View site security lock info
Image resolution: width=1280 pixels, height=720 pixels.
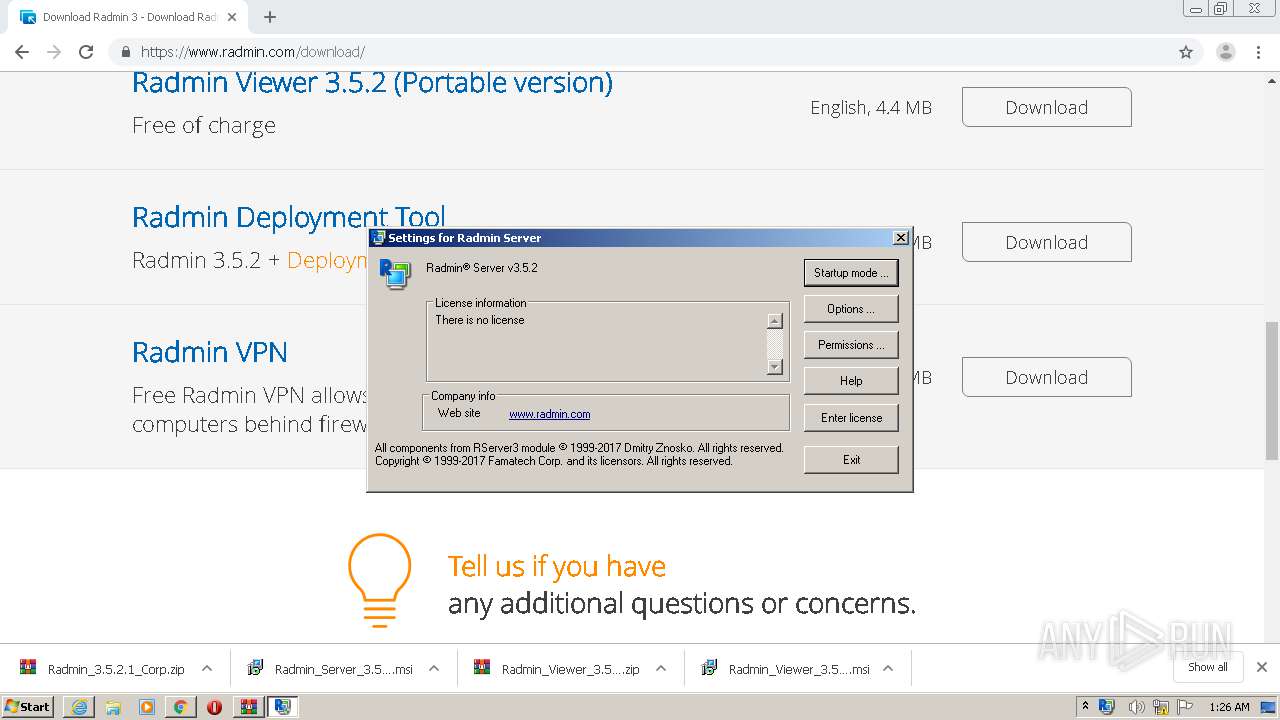pos(126,52)
